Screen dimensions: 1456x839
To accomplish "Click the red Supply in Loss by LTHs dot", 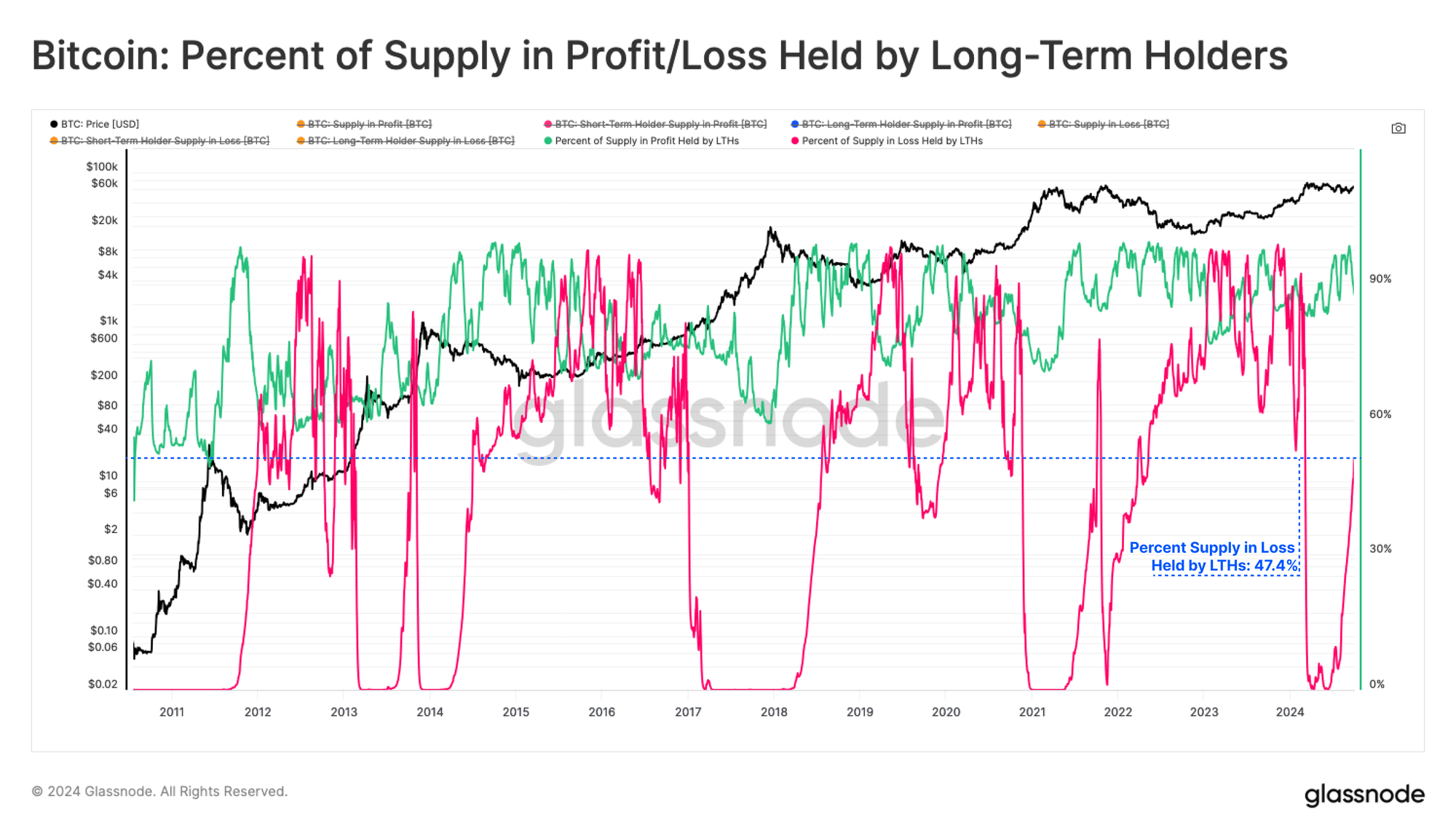I will (x=795, y=141).
